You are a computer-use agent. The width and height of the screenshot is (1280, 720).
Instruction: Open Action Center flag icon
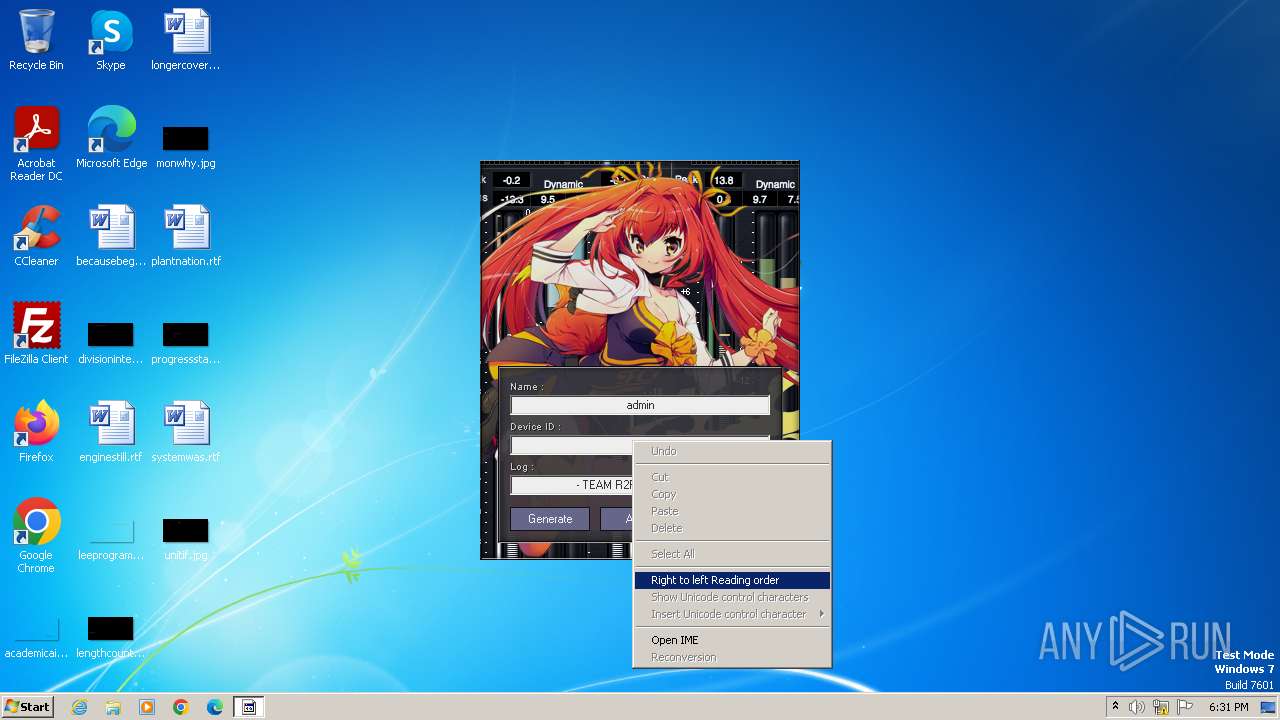[1184, 707]
